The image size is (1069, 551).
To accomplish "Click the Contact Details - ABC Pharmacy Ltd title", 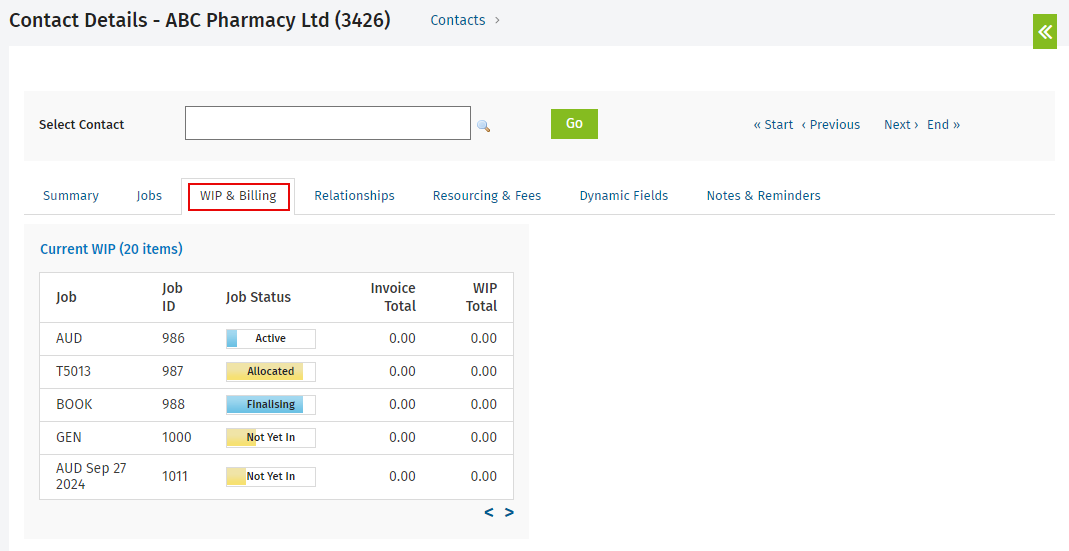I will tap(200, 20).
